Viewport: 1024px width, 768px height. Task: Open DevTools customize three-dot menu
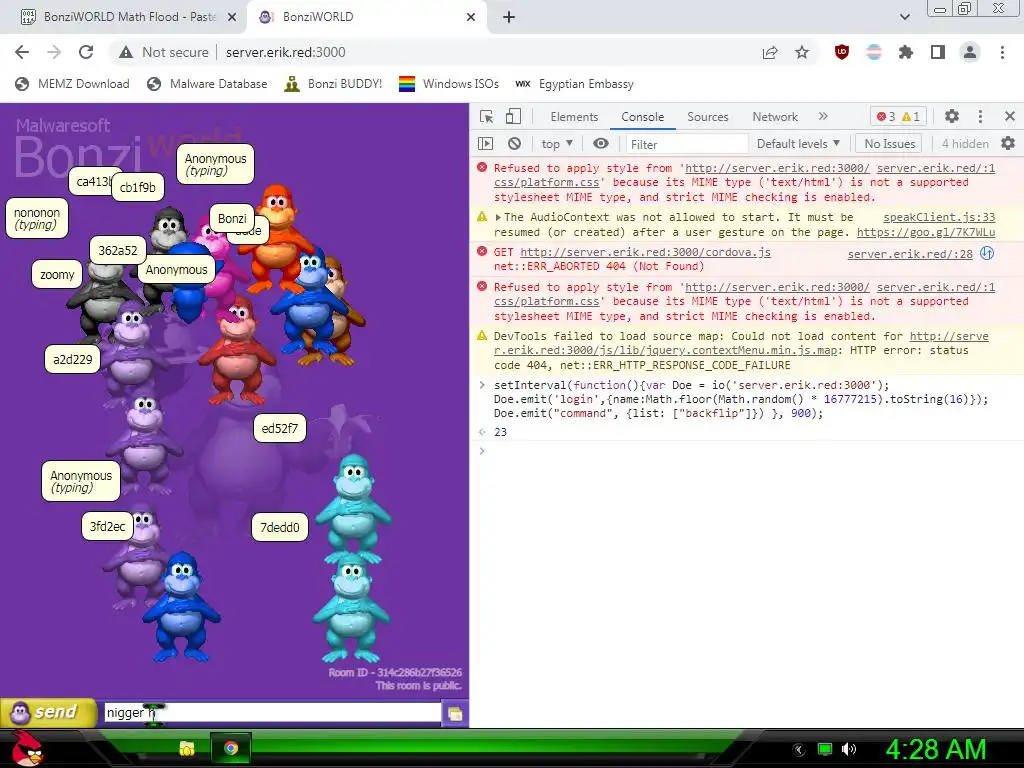click(x=980, y=116)
